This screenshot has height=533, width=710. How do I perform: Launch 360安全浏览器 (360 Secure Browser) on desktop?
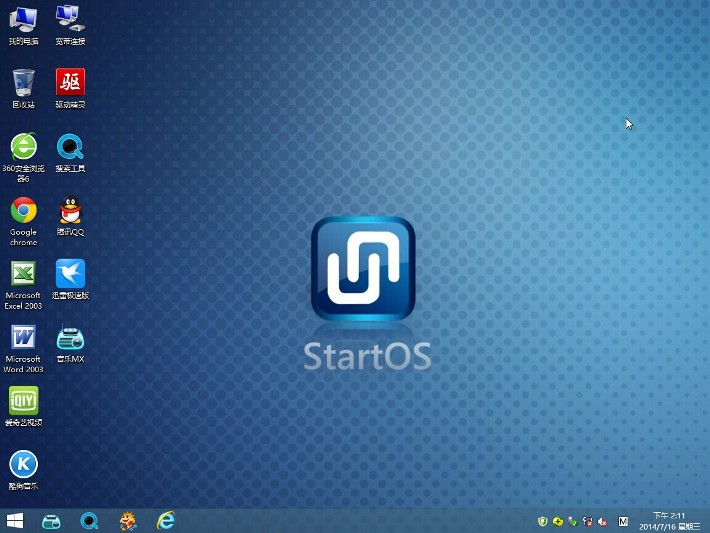pos(23,157)
